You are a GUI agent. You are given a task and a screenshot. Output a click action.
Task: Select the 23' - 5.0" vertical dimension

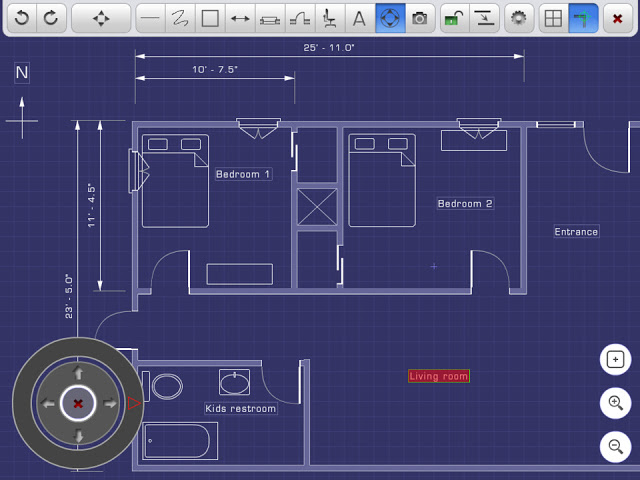[x=69, y=296]
